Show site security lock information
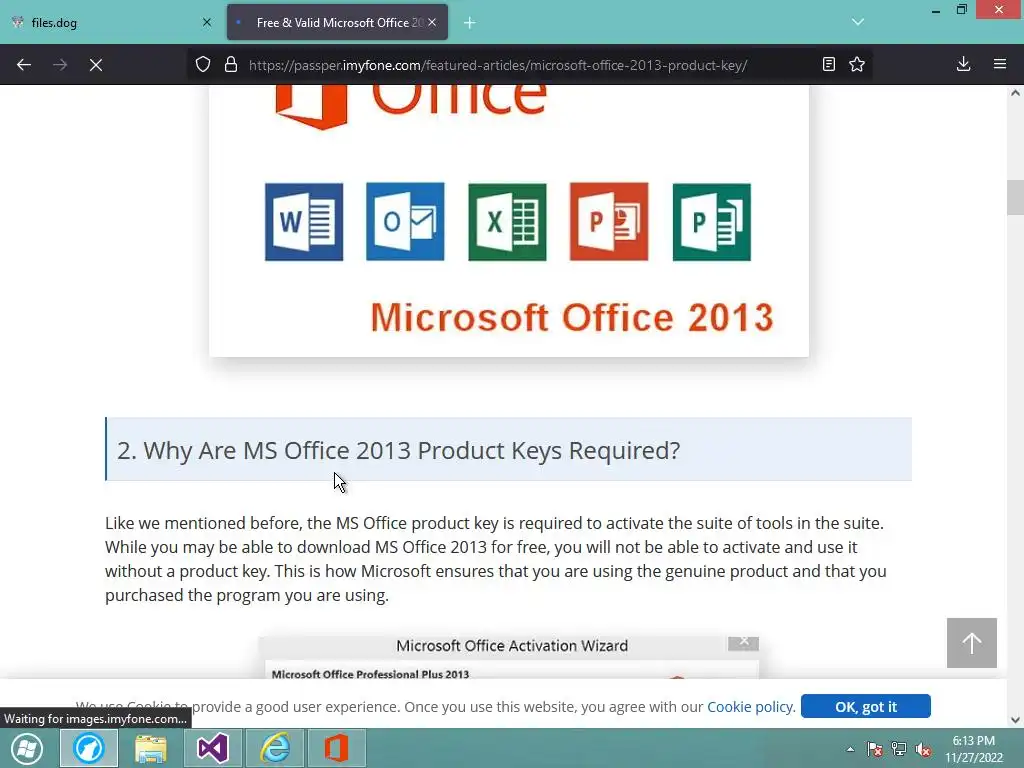Image resolution: width=1024 pixels, height=768 pixels. pyautogui.click(x=231, y=65)
